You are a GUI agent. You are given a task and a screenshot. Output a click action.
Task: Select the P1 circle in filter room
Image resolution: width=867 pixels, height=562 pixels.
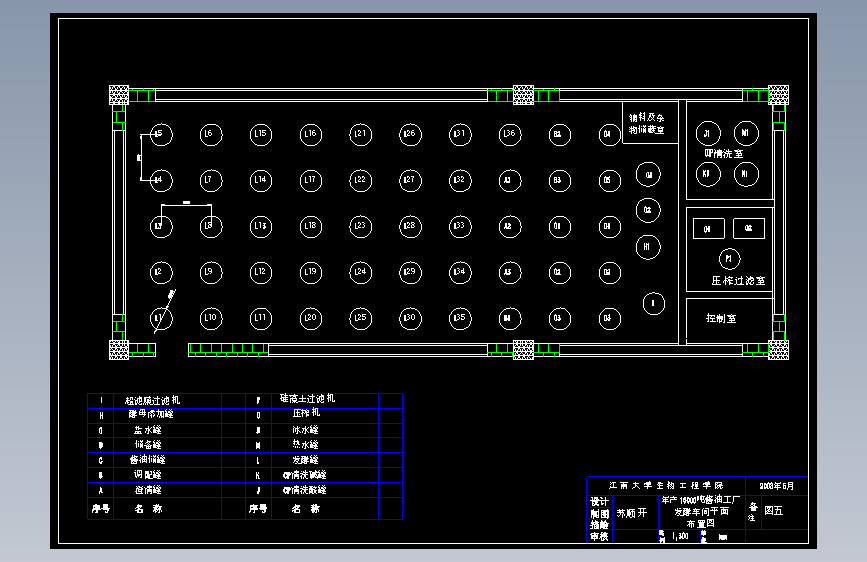pos(729,259)
